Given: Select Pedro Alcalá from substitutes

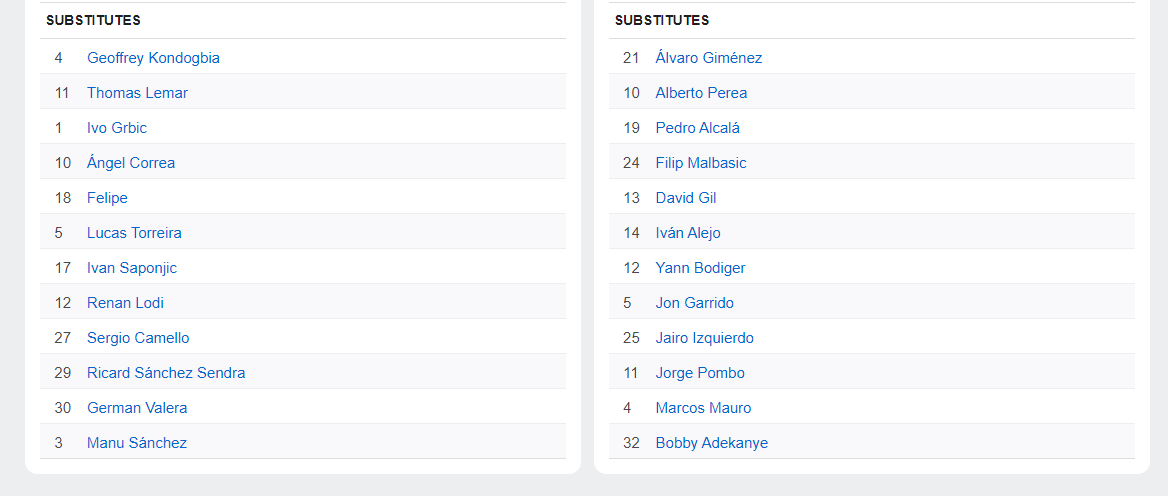Looking at the screenshot, I should [x=698, y=128].
